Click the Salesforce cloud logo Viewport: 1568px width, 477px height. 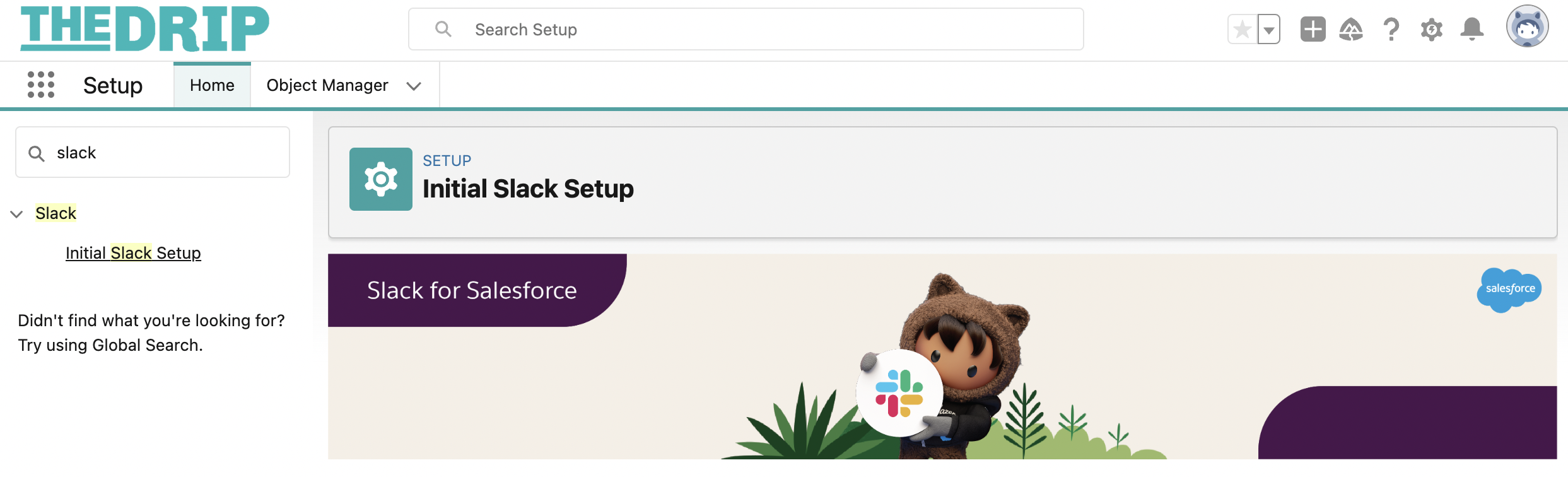click(x=1509, y=290)
